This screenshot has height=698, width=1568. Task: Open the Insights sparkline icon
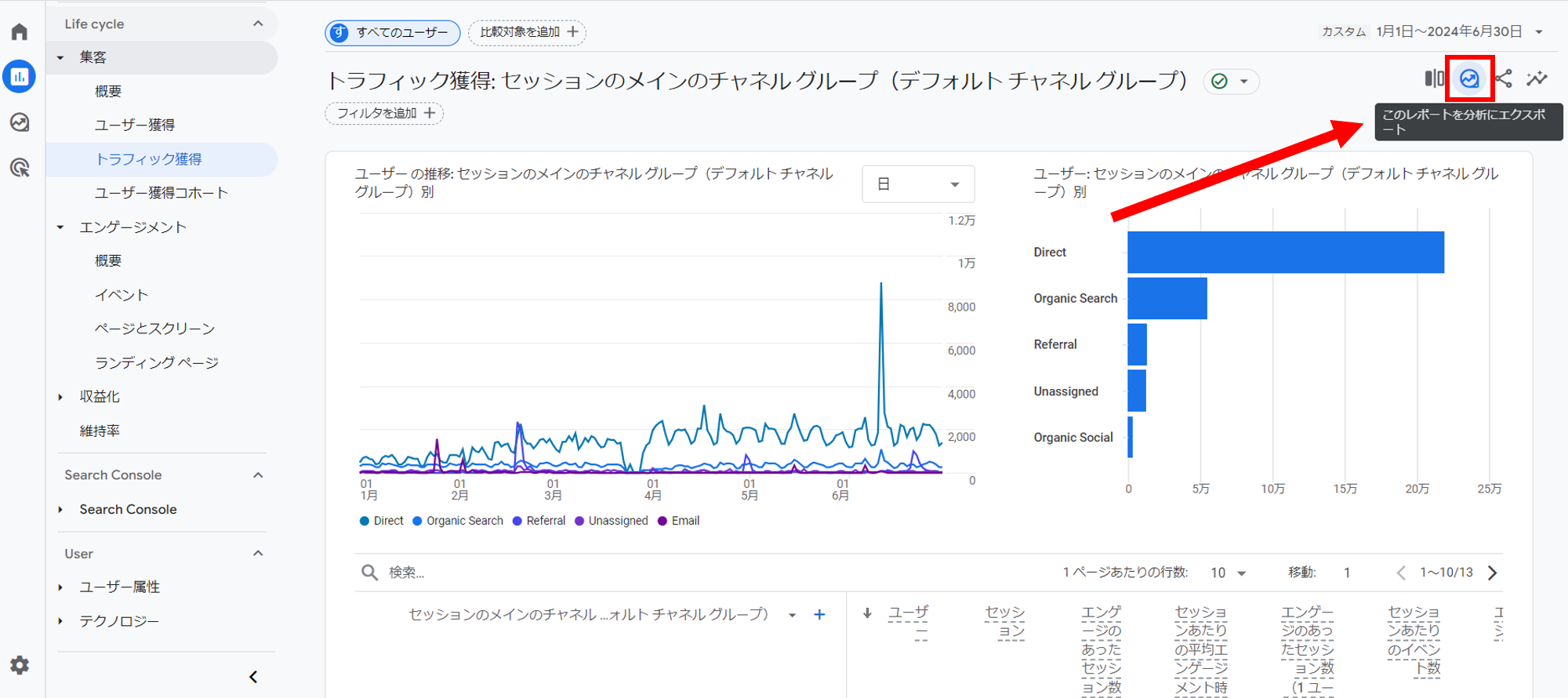point(1537,78)
